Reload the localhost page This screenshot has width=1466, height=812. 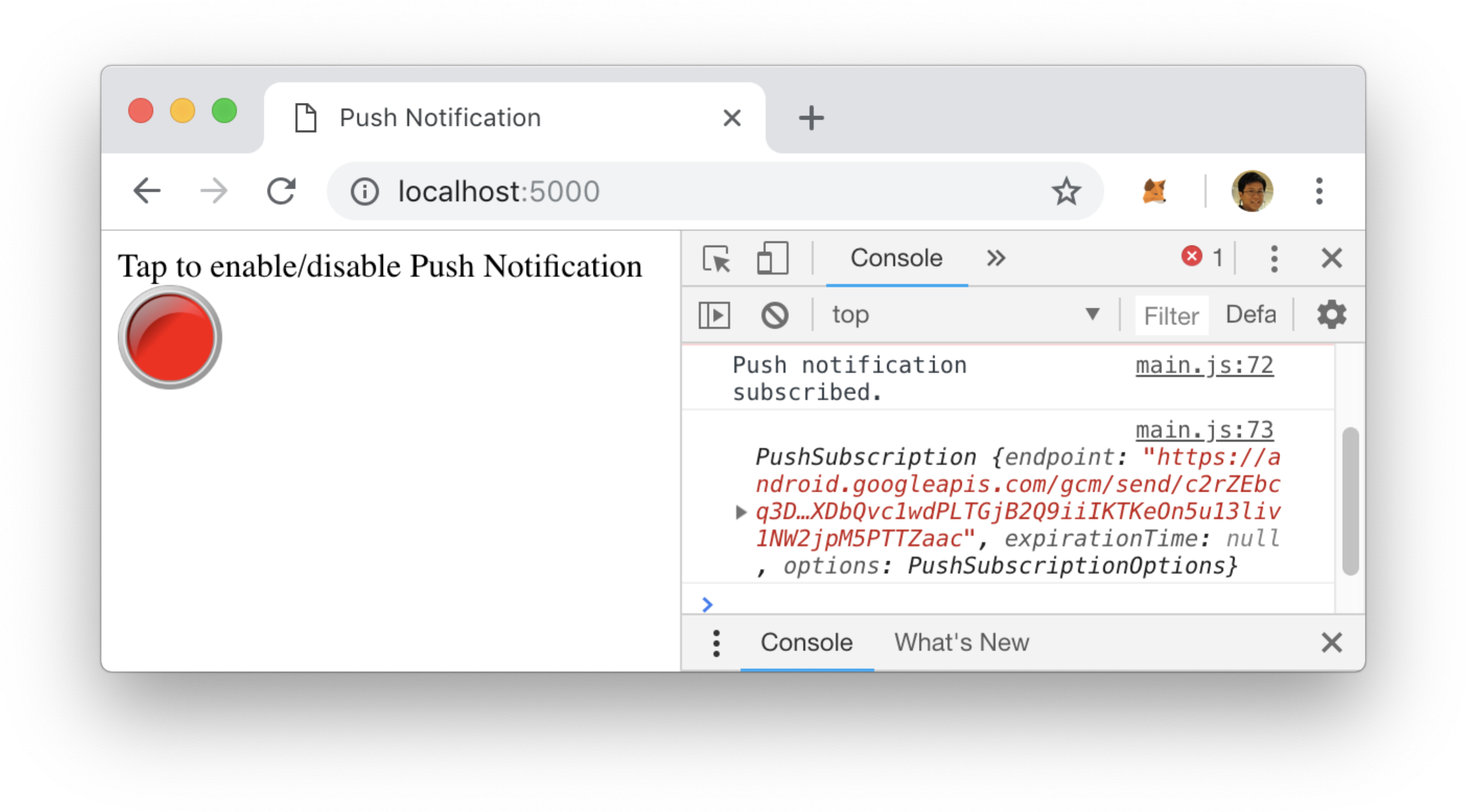click(x=282, y=191)
